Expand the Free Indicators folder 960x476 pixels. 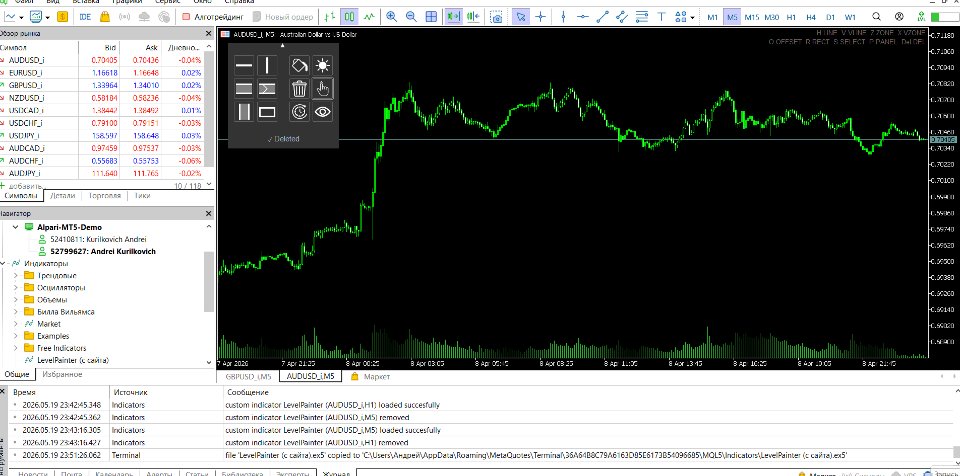pyautogui.click(x=16, y=348)
